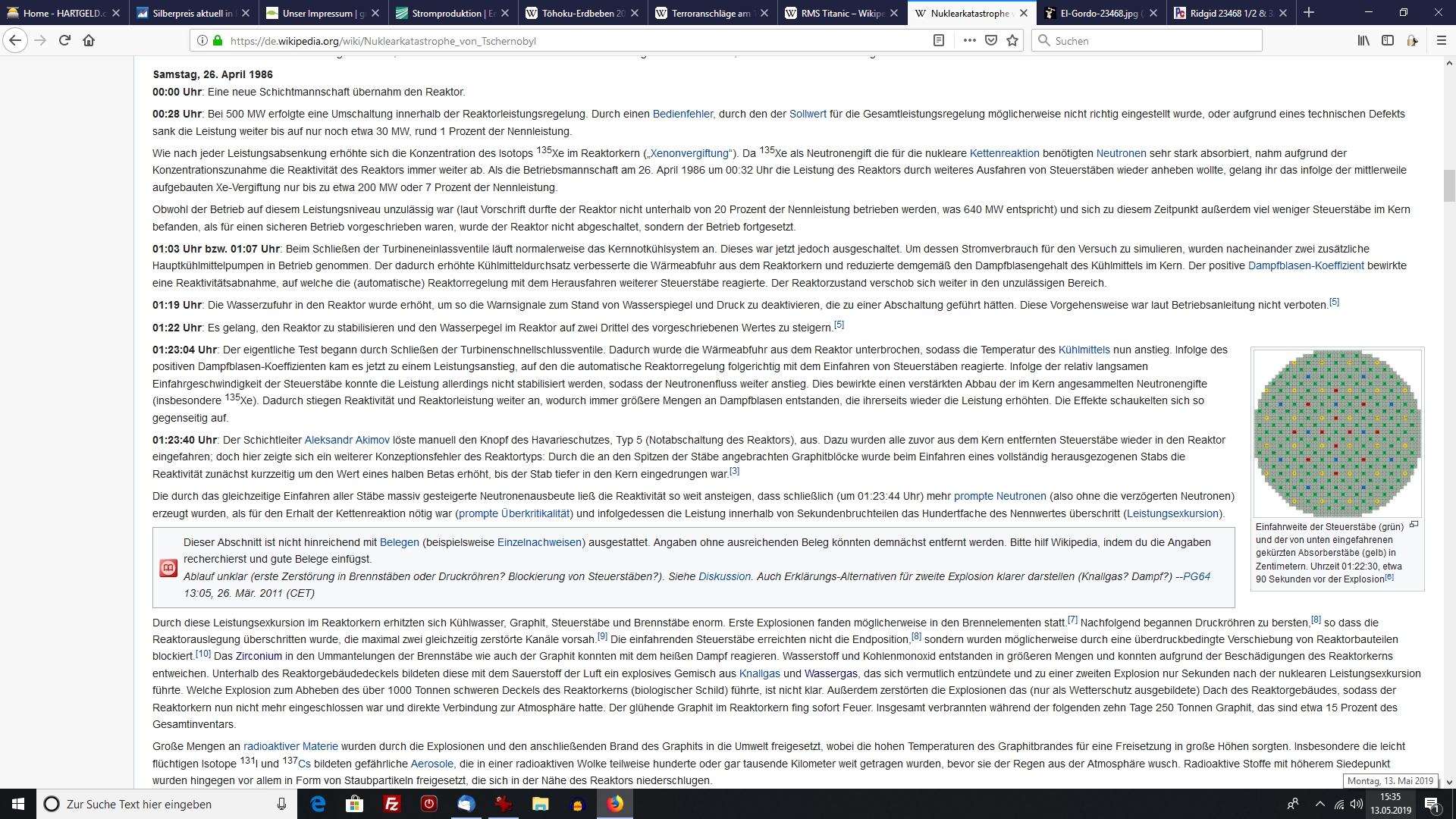Bookmark this page with star icon
The width and height of the screenshot is (1456, 819).
click(x=1012, y=41)
